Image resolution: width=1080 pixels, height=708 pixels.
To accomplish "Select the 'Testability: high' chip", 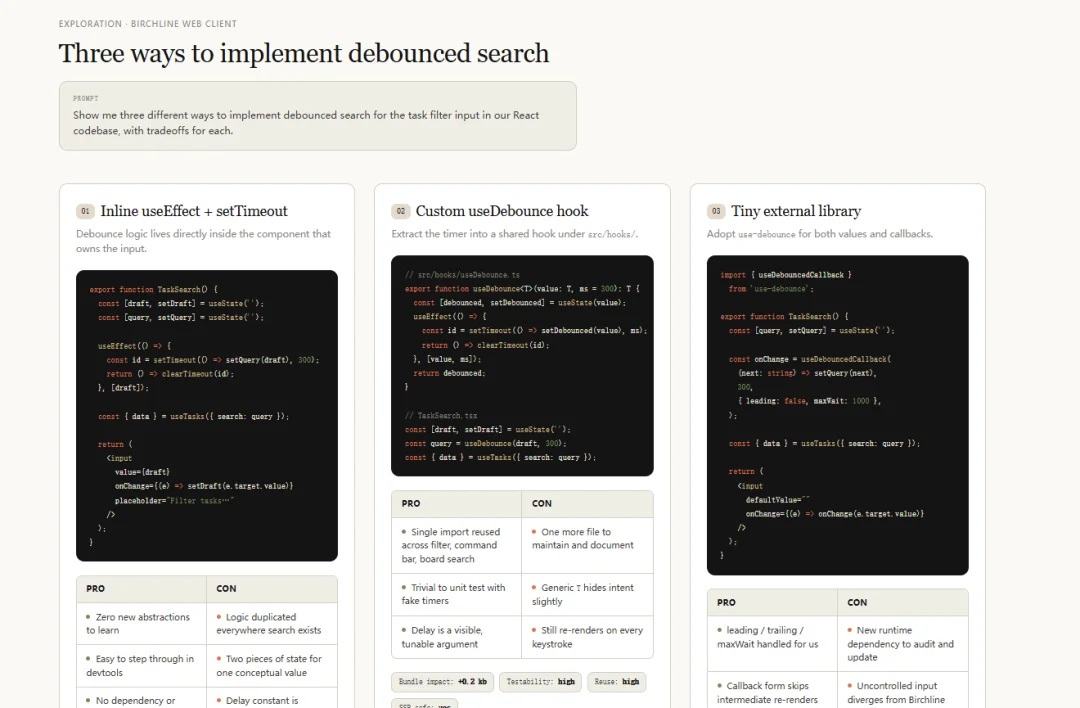I will [x=541, y=682].
